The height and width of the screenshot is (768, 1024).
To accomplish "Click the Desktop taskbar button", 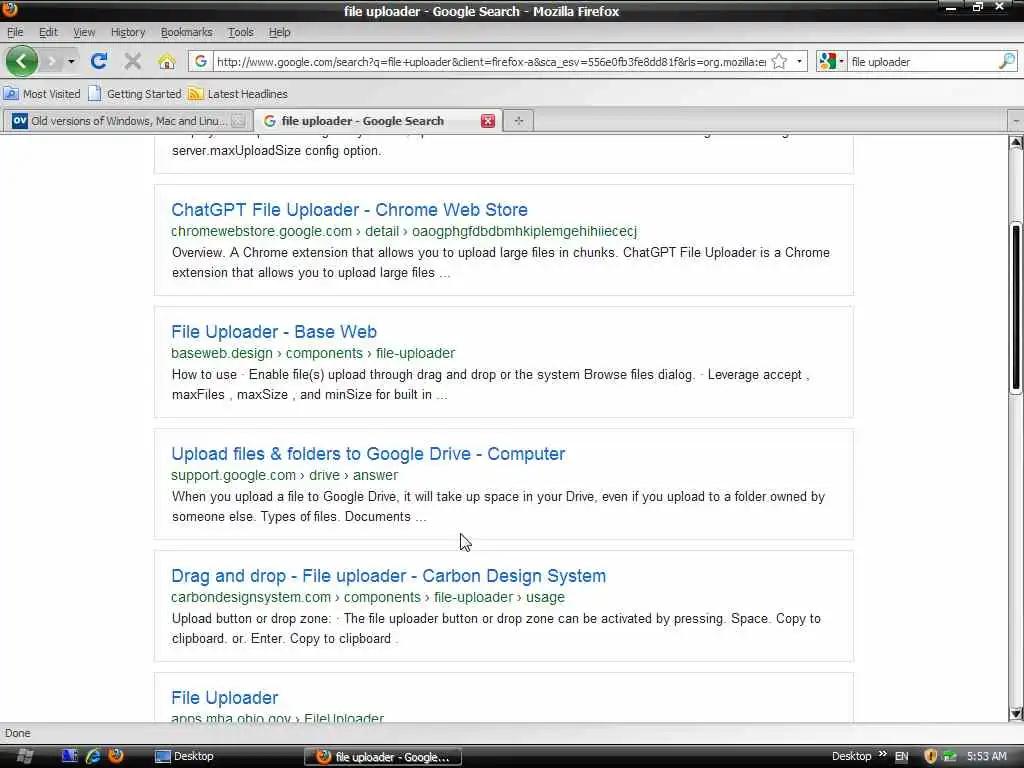I will (x=185, y=756).
